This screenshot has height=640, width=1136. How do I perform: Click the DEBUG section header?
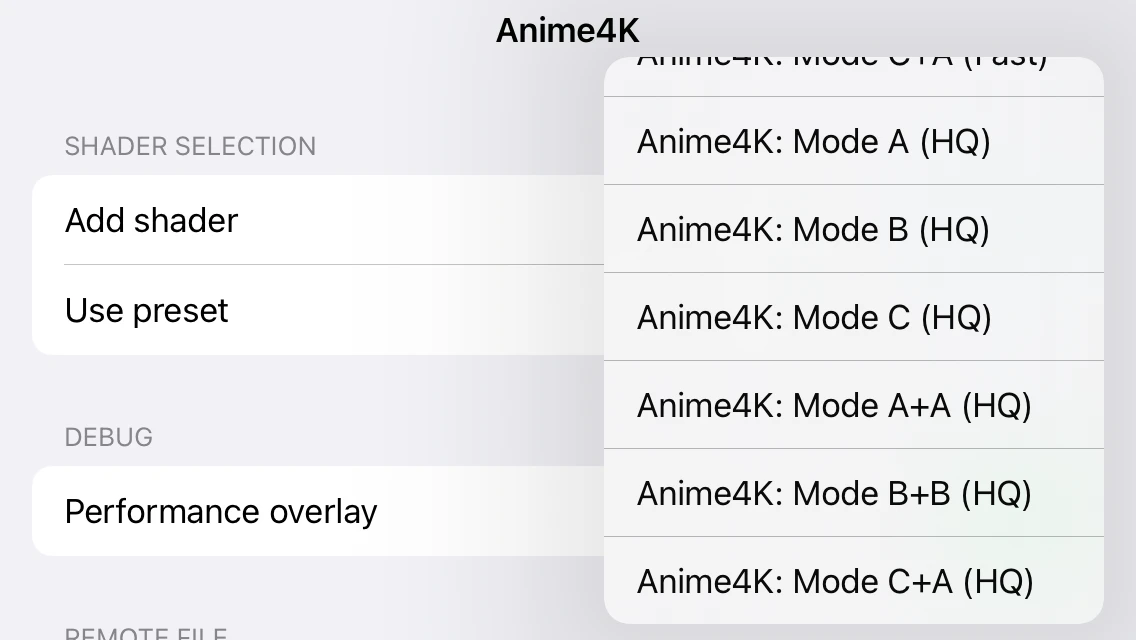coord(109,437)
